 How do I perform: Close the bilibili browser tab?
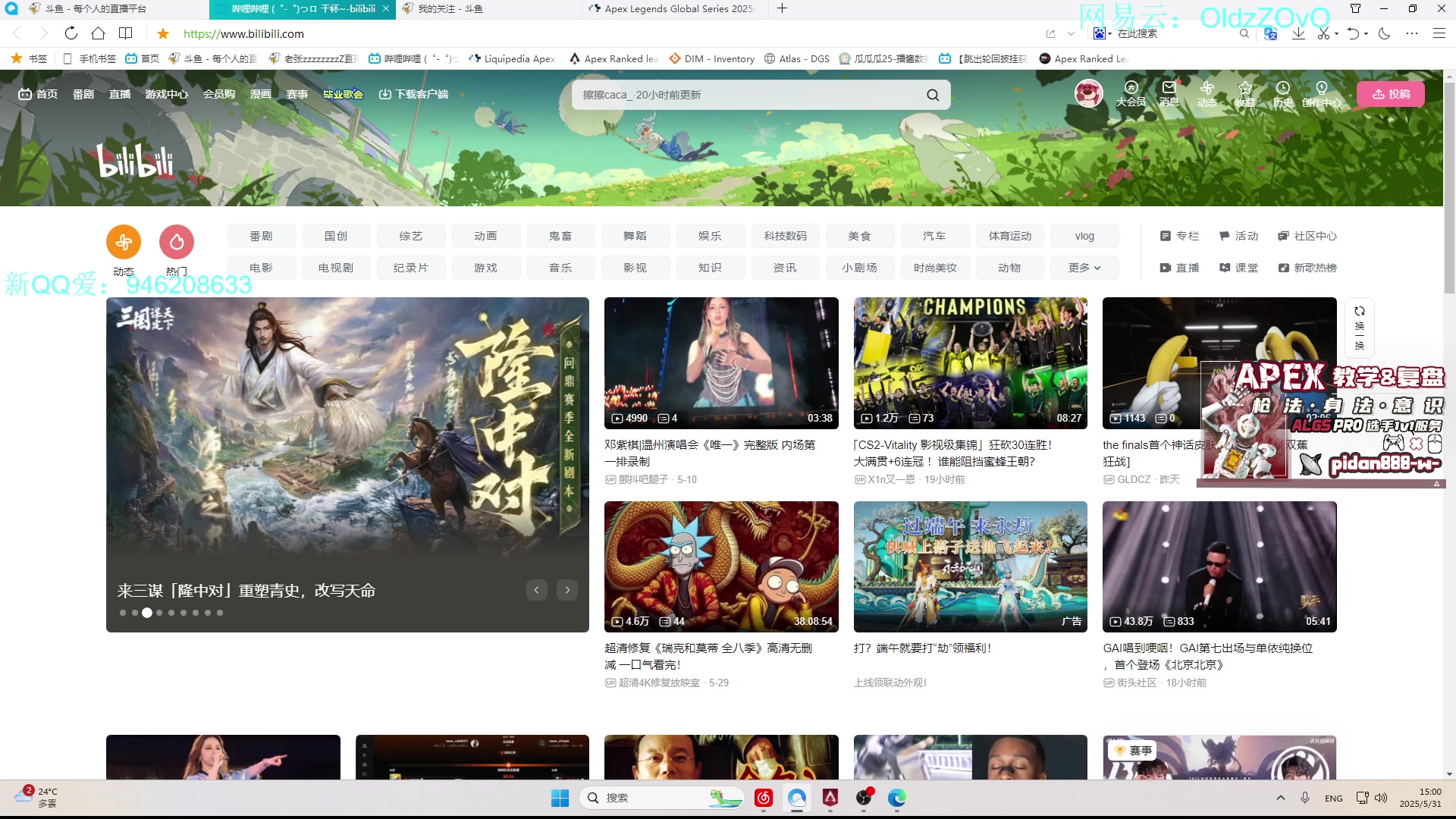(385, 8)
